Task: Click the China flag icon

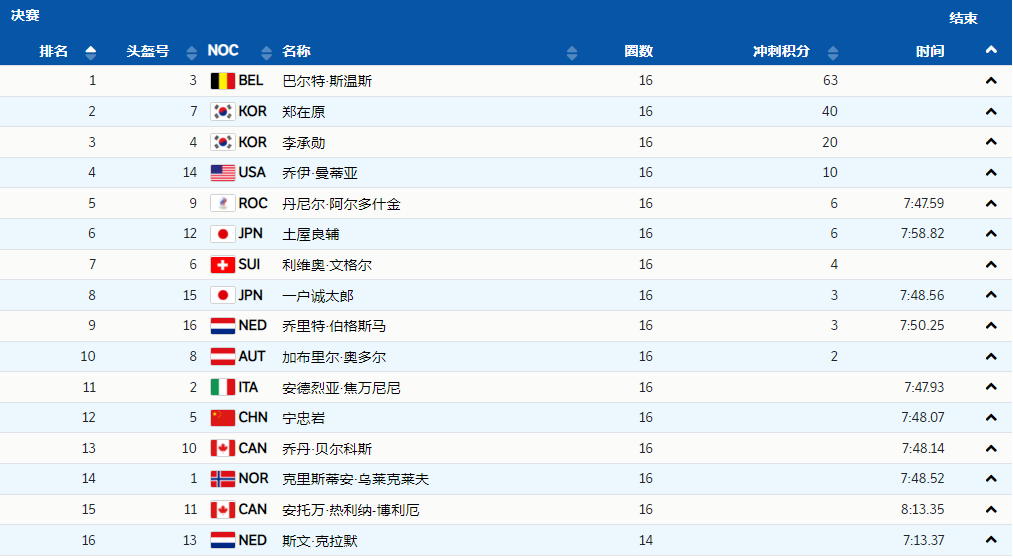Action: [222, 418]
